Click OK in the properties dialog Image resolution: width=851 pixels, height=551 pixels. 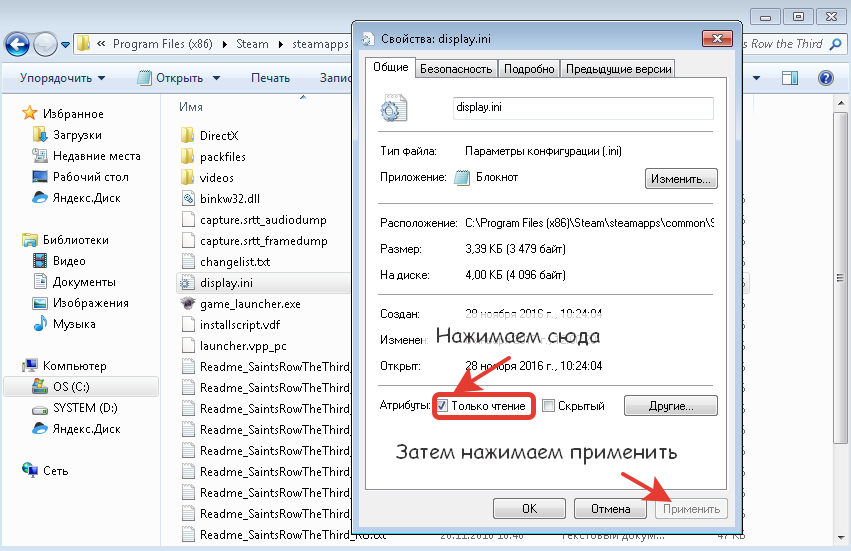[529, 509]
